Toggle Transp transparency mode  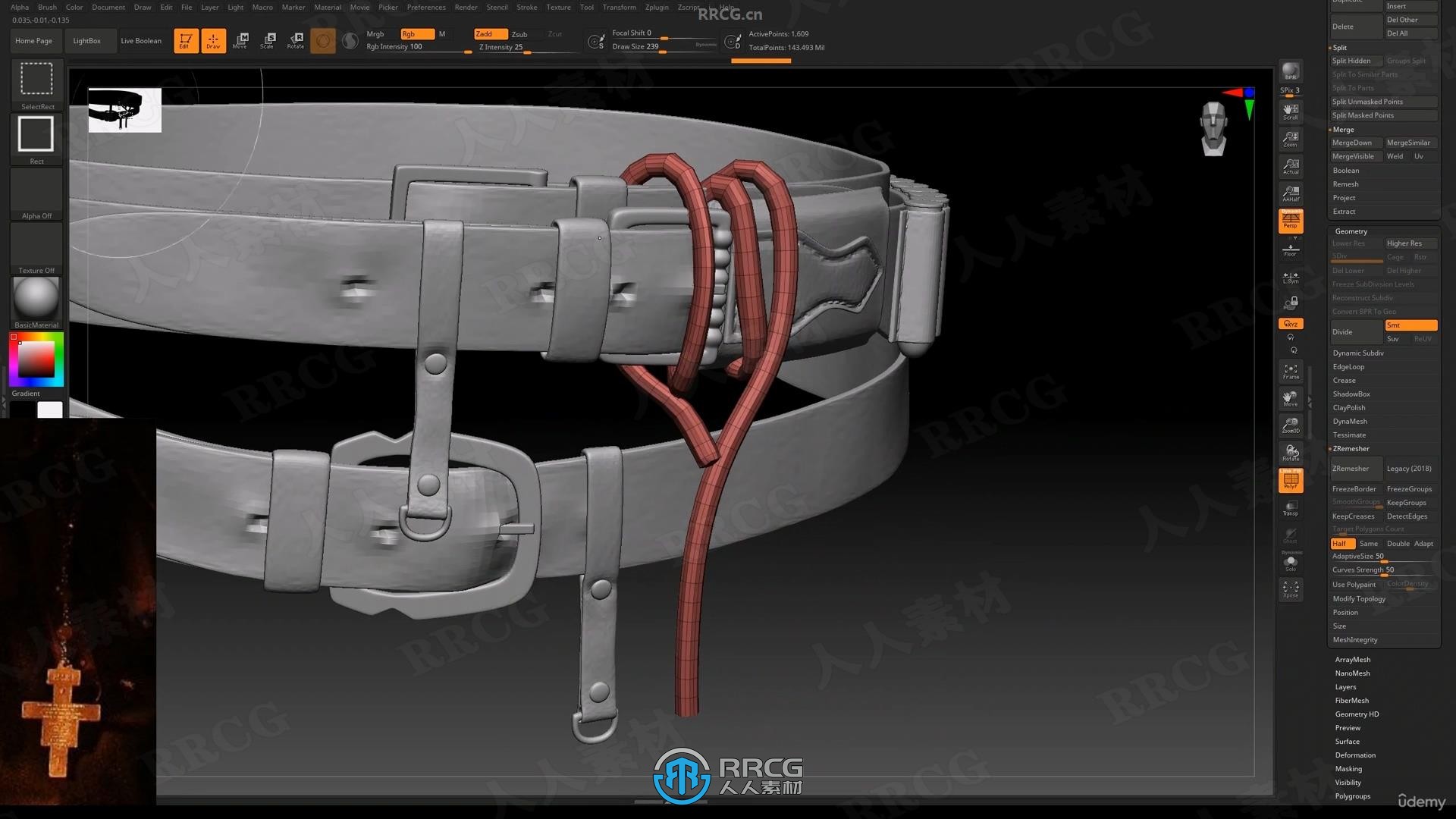[1290, 508]
